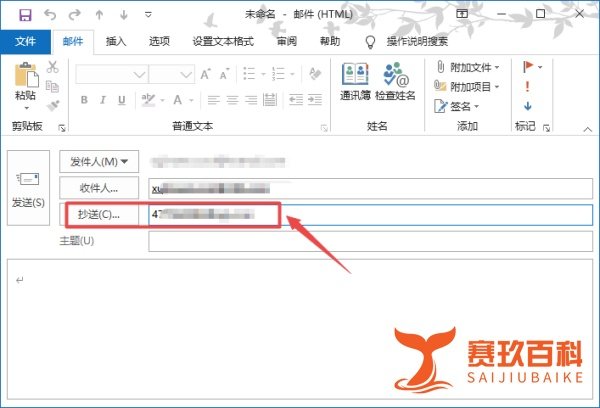
Task: Cut selection with the scissors icon
Action: click(52, 67)
